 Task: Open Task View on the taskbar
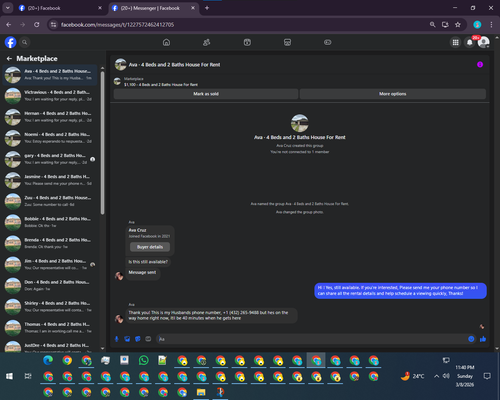tap(28, 376)
